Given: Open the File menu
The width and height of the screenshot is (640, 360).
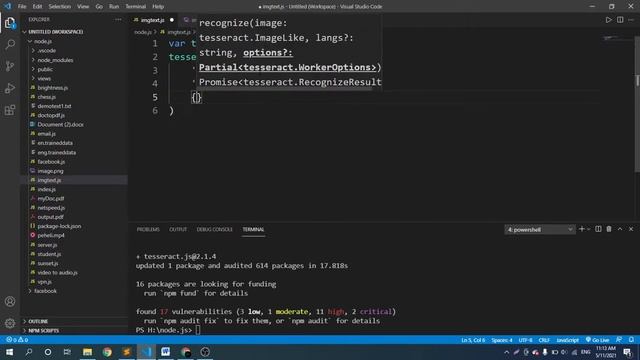Looking at the screenshot, I should point(22,7).
